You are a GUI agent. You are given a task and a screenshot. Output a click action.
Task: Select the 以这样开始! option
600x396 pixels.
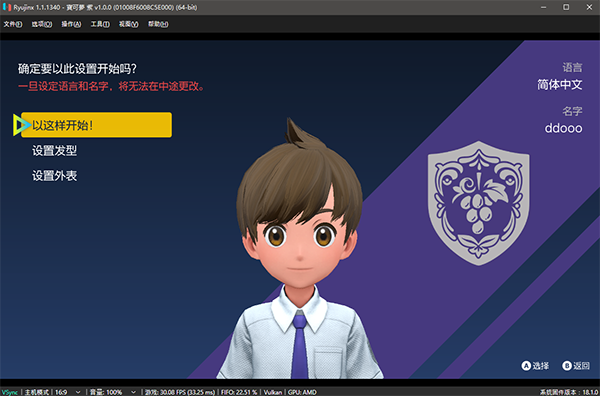[x=96, y=125]
